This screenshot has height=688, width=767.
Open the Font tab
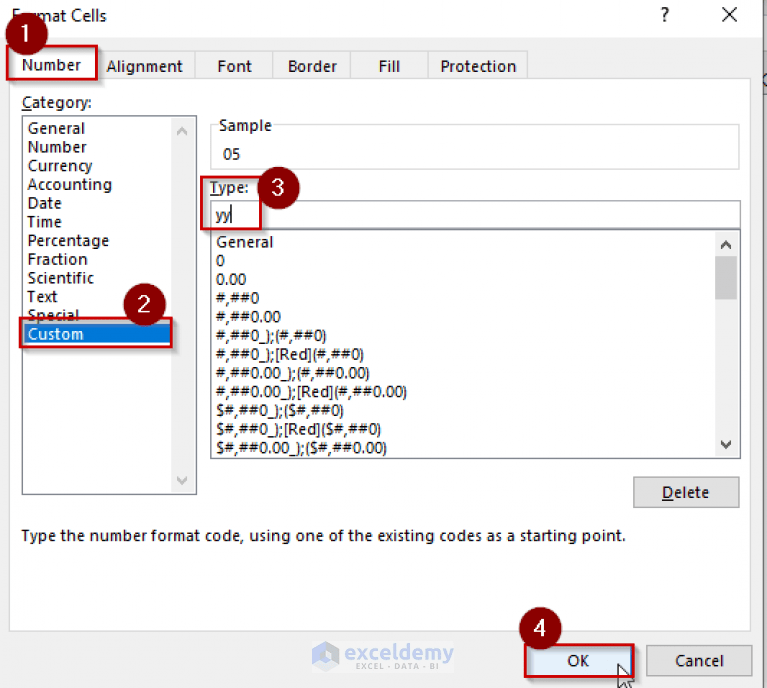click(234, 66)
